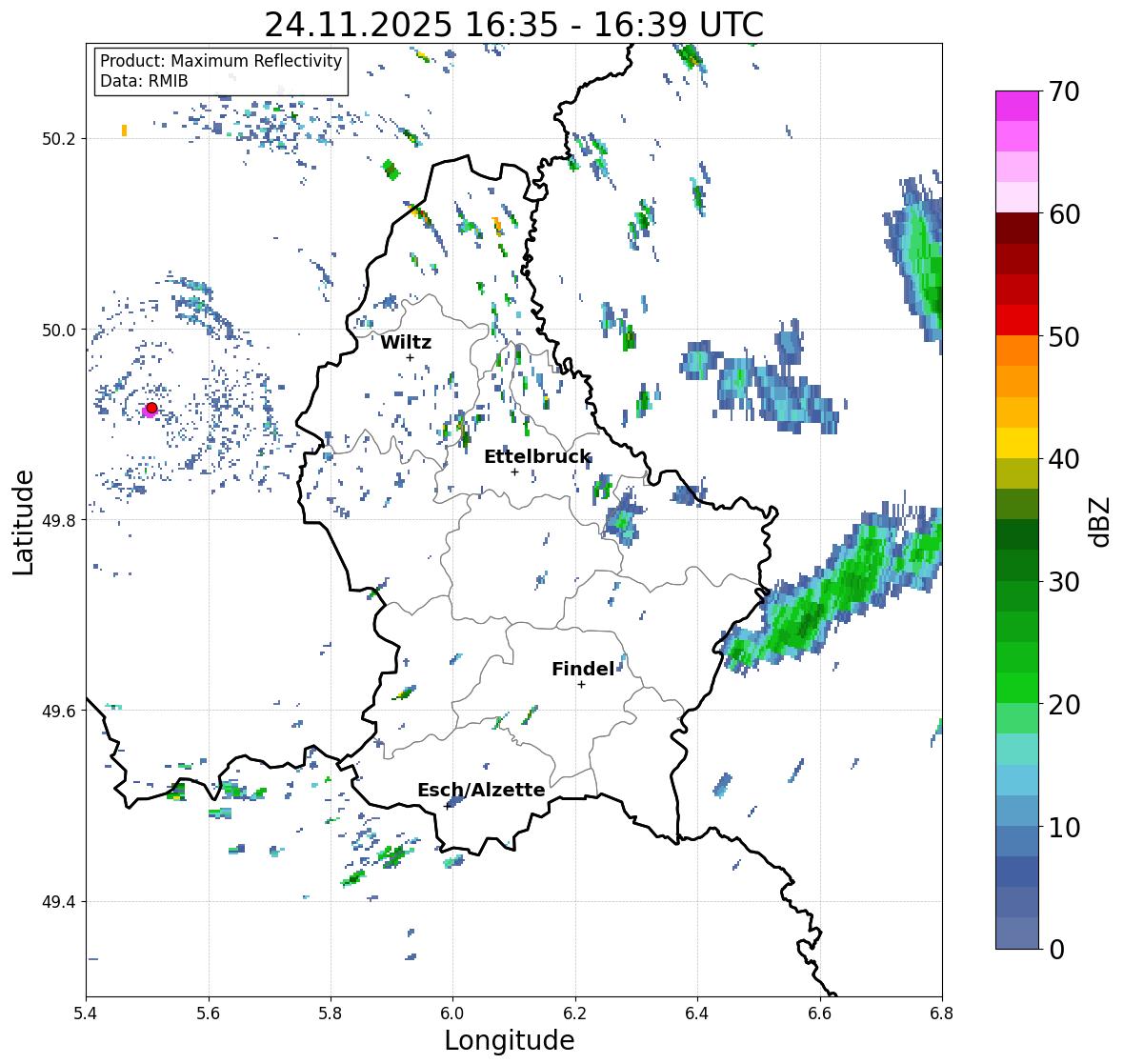Click the longitude tick label 6.6
The height and width of the screenshot is (1064, 1123).
[819, 1014]
